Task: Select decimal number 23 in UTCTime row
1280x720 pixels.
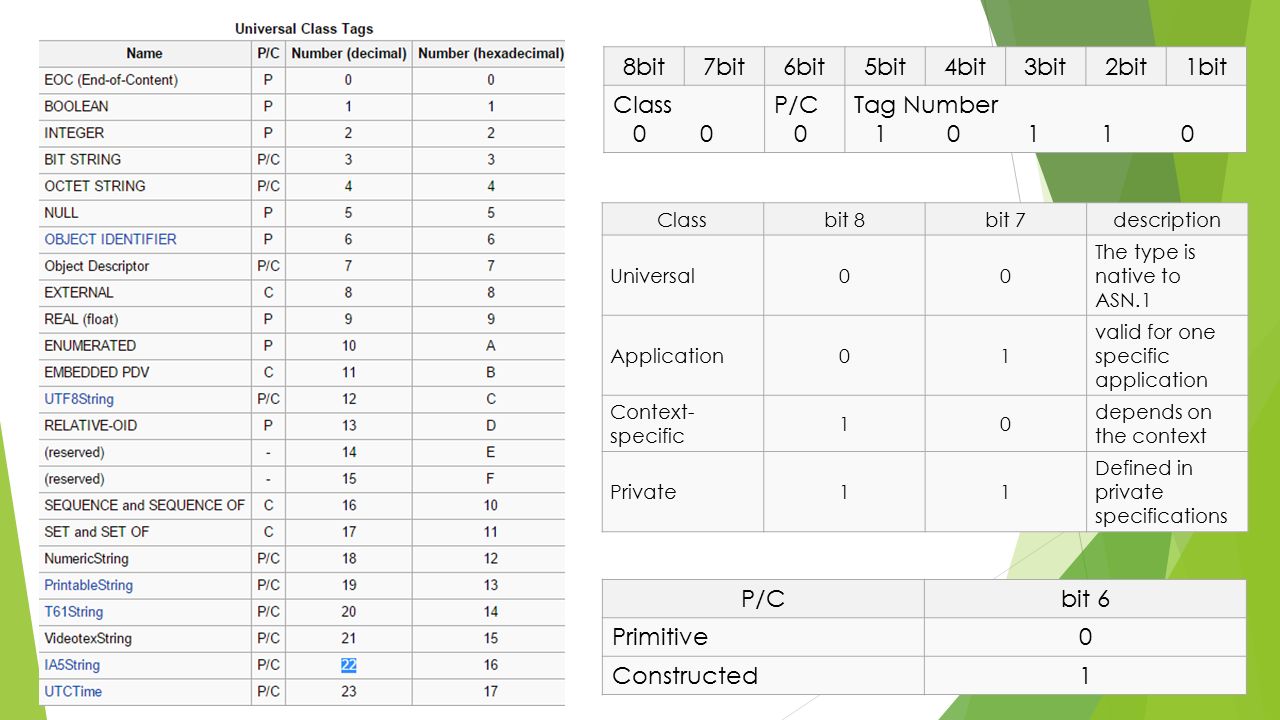Action: pyautogui.click(x=348, y=691)
